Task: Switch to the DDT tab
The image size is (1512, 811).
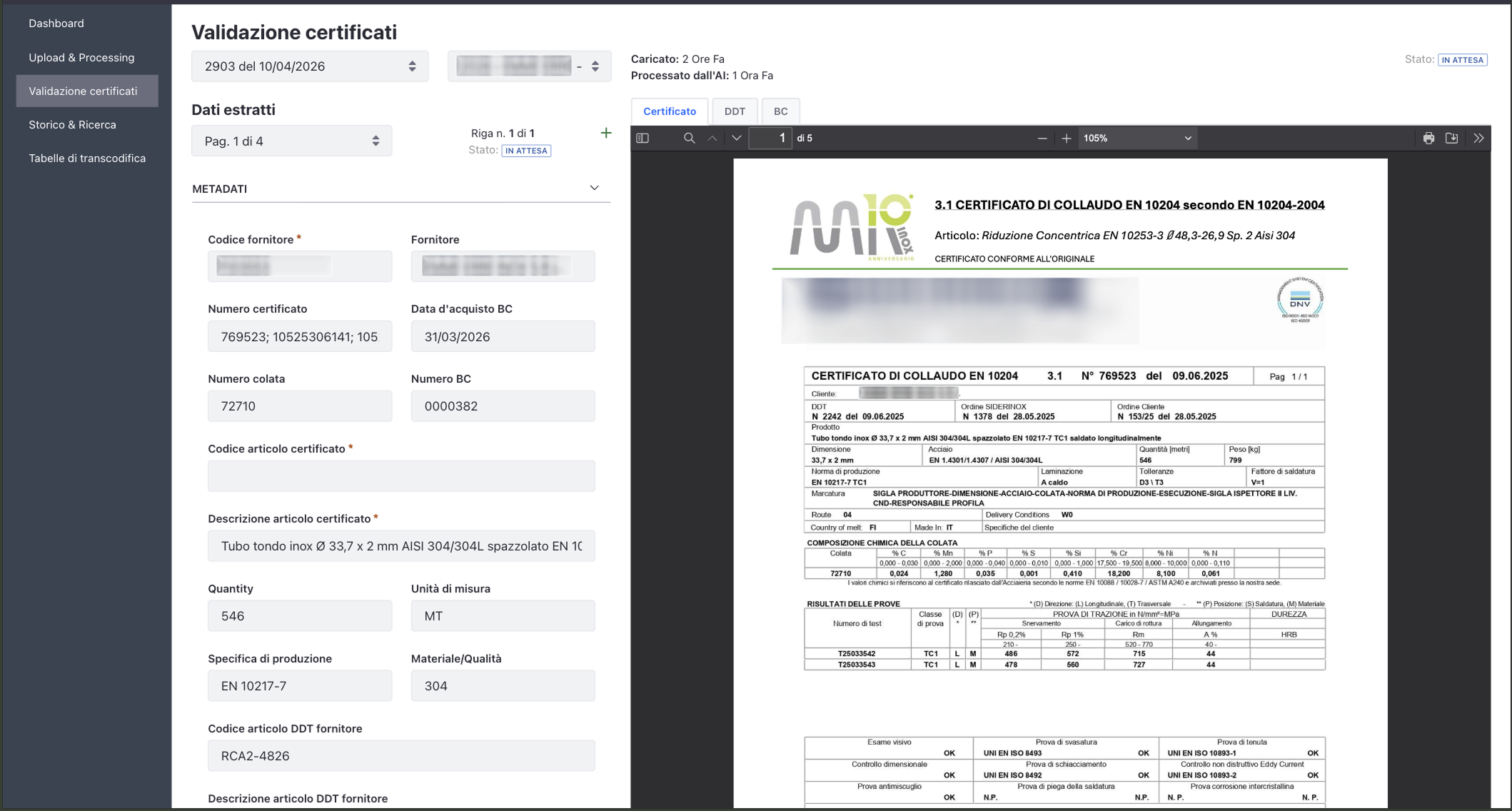Action: [735, 111]
